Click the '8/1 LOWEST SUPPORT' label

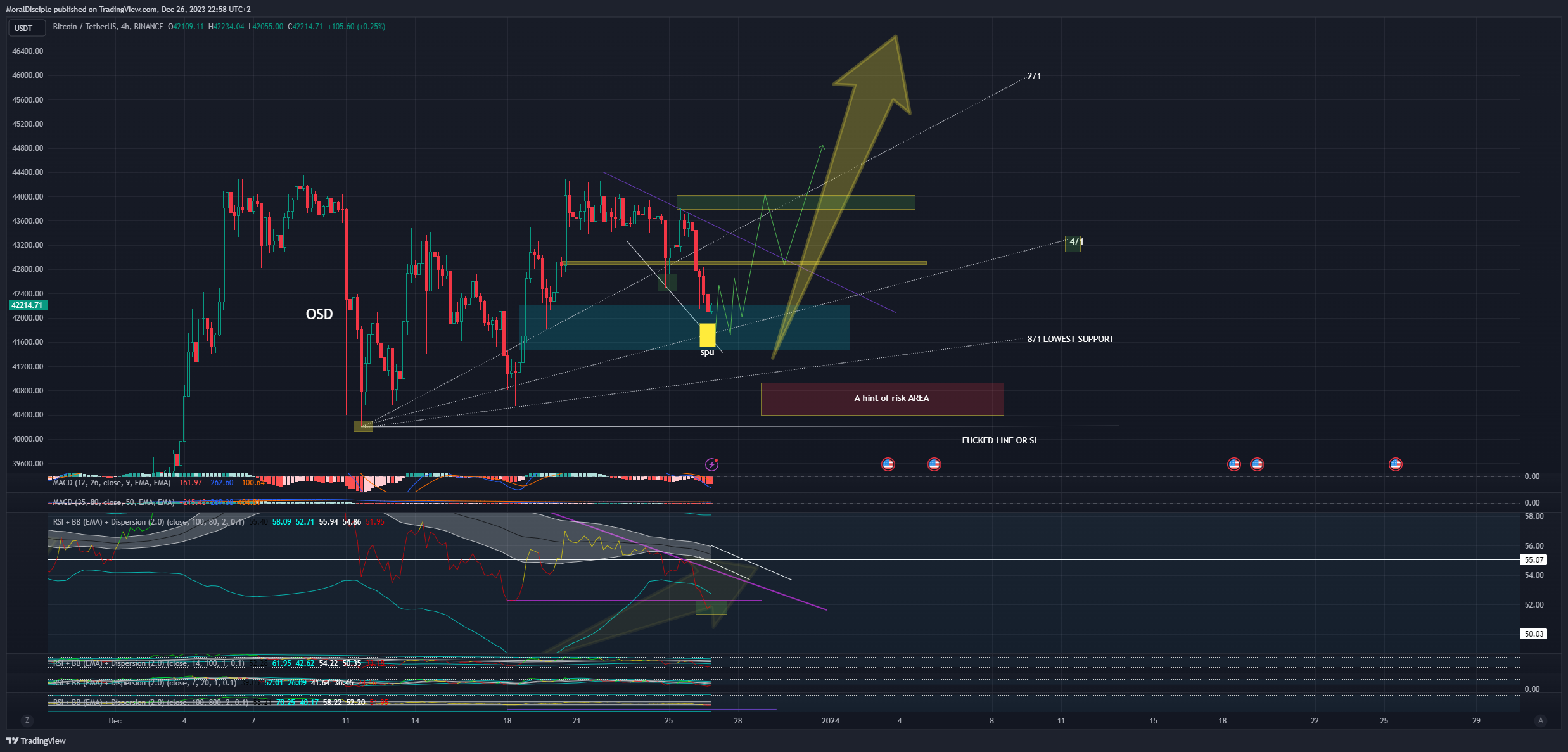coord(1070,339)
